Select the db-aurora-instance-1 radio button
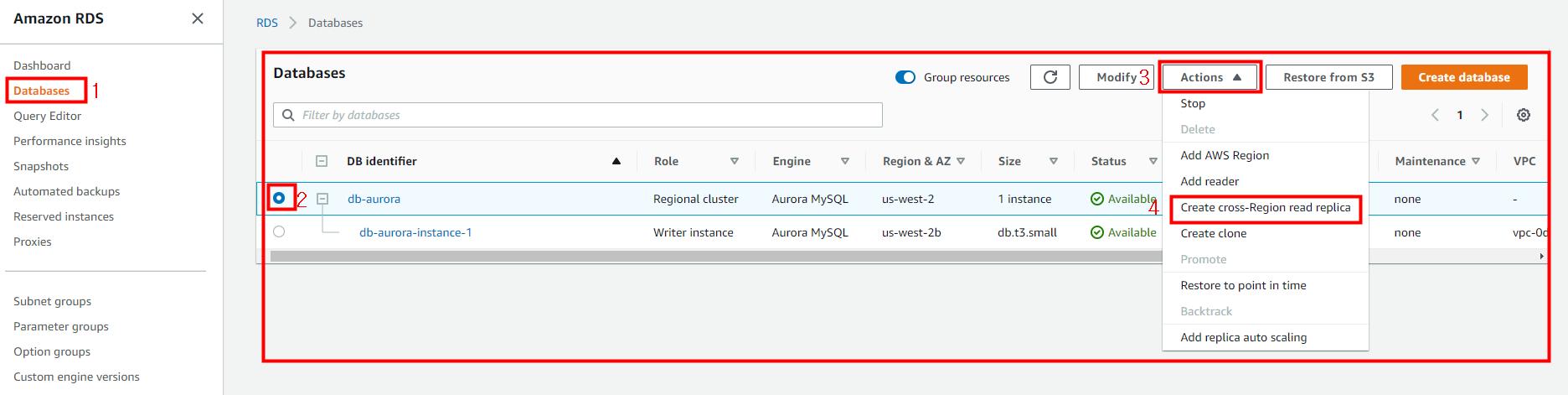Image resolution: width=1568 pixels, height=395 pixels. (279, 231)
